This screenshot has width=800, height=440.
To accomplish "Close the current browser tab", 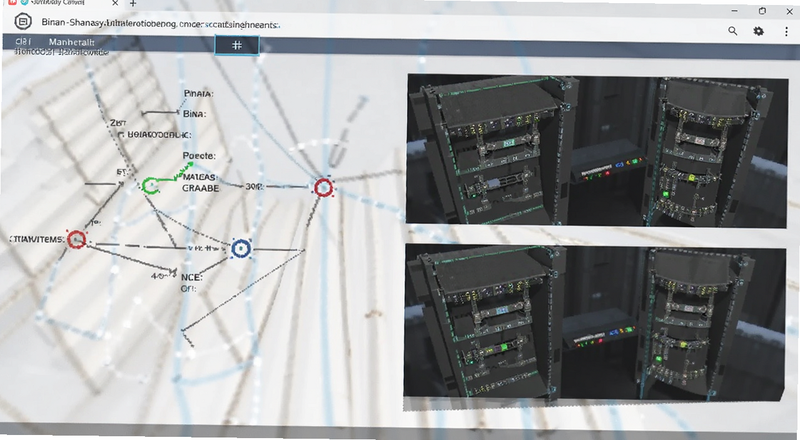I will coord(115,3).
